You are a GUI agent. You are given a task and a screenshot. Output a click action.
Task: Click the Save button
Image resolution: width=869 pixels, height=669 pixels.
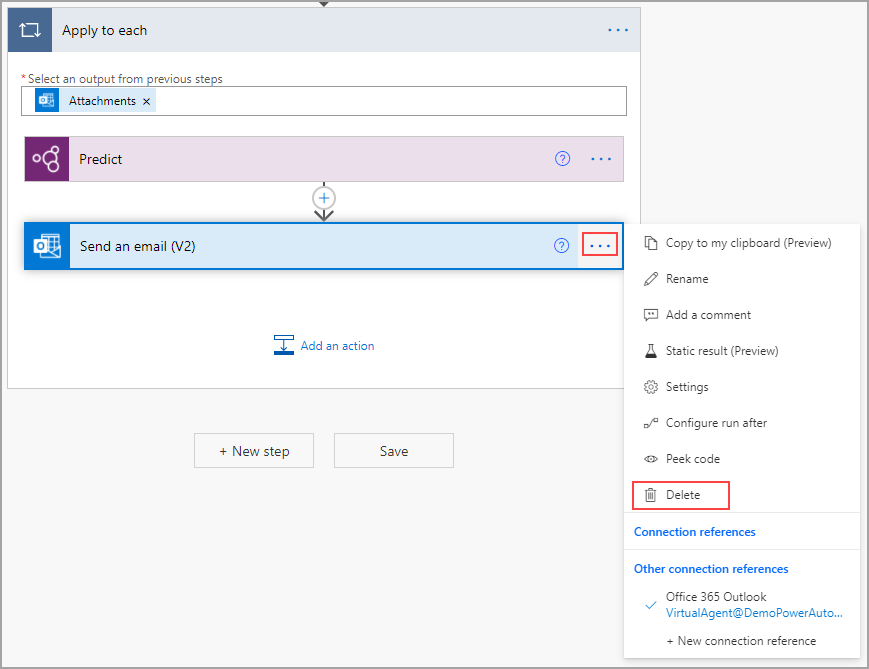coord(393,450)
